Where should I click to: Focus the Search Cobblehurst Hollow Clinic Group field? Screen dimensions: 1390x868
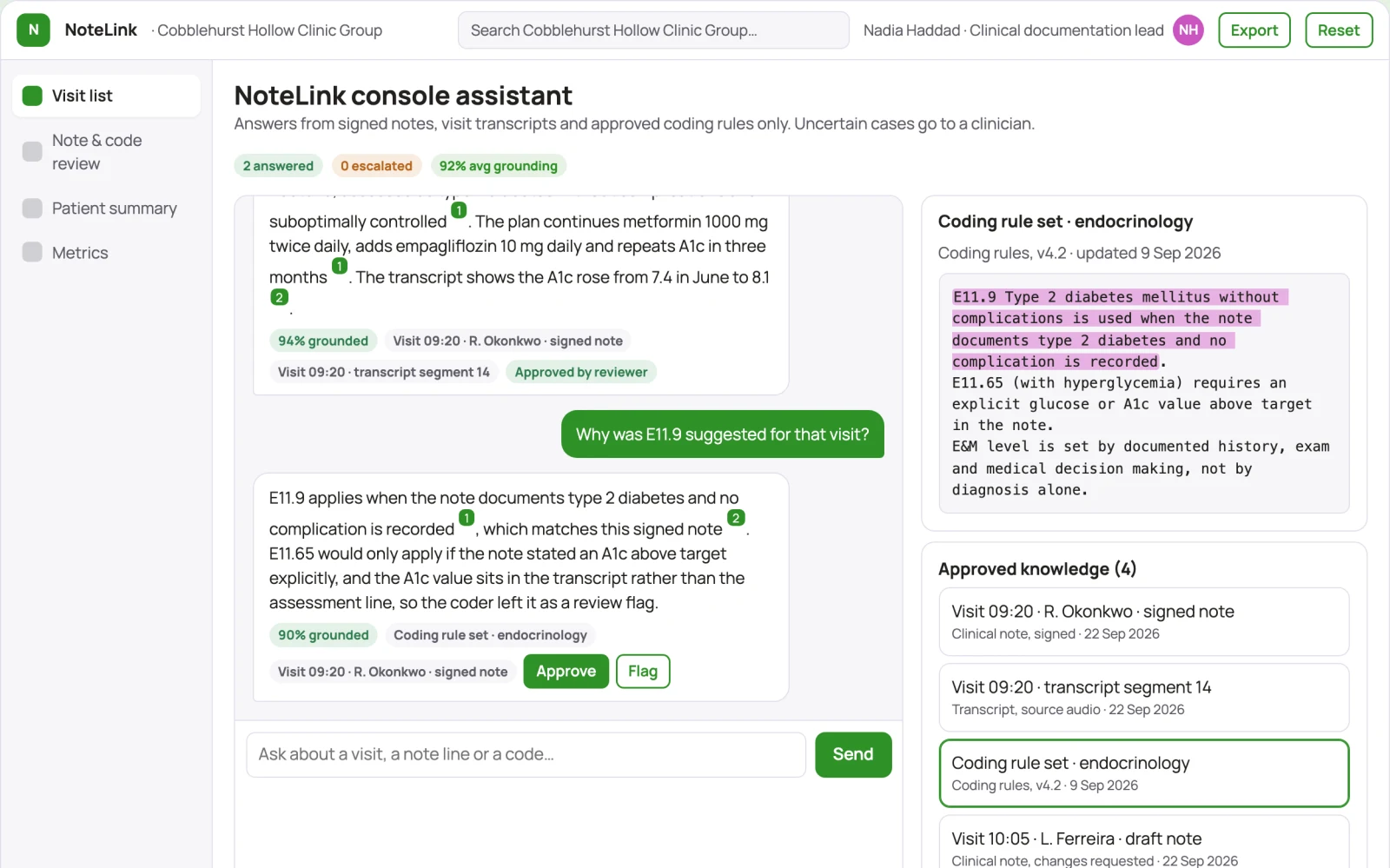coord(653,30)
